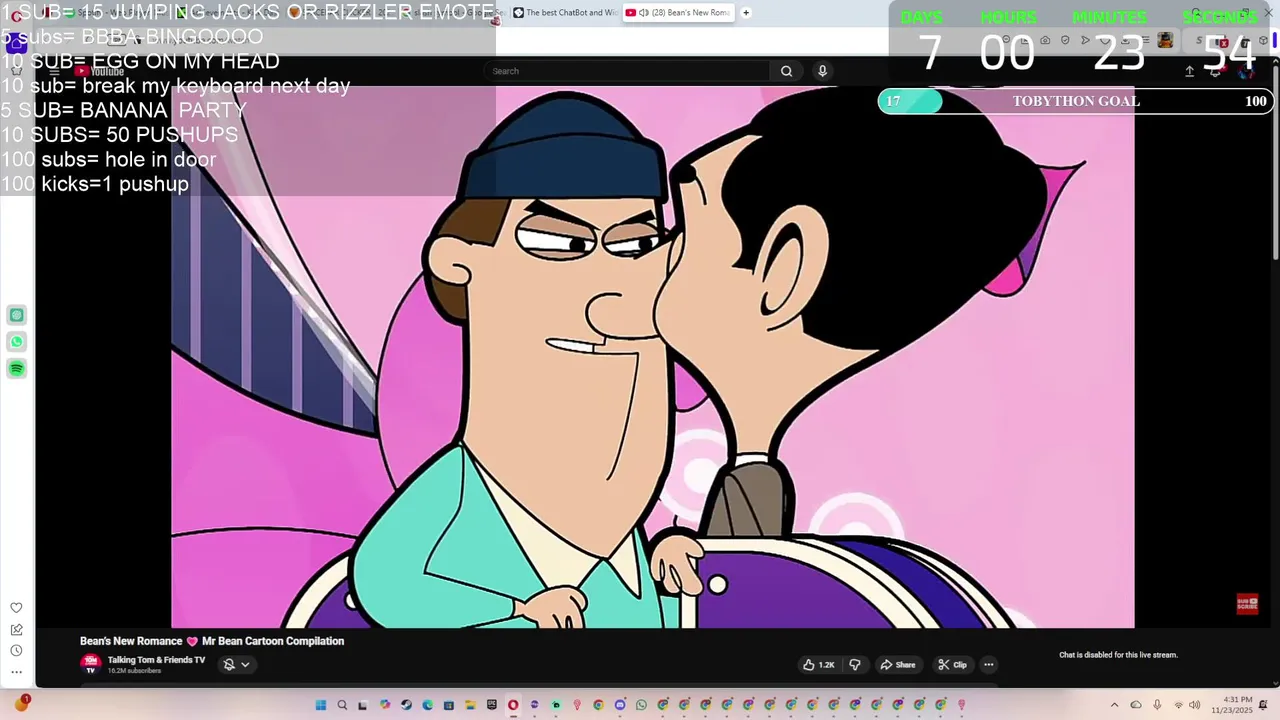
Task: Click into the YouTube Search field
Action: point(627,71)
